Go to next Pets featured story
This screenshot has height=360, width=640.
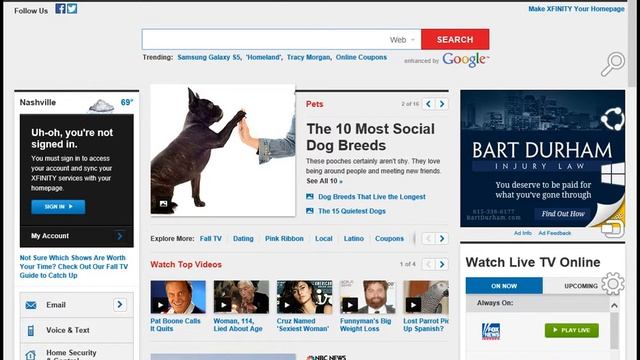point(442,104)
